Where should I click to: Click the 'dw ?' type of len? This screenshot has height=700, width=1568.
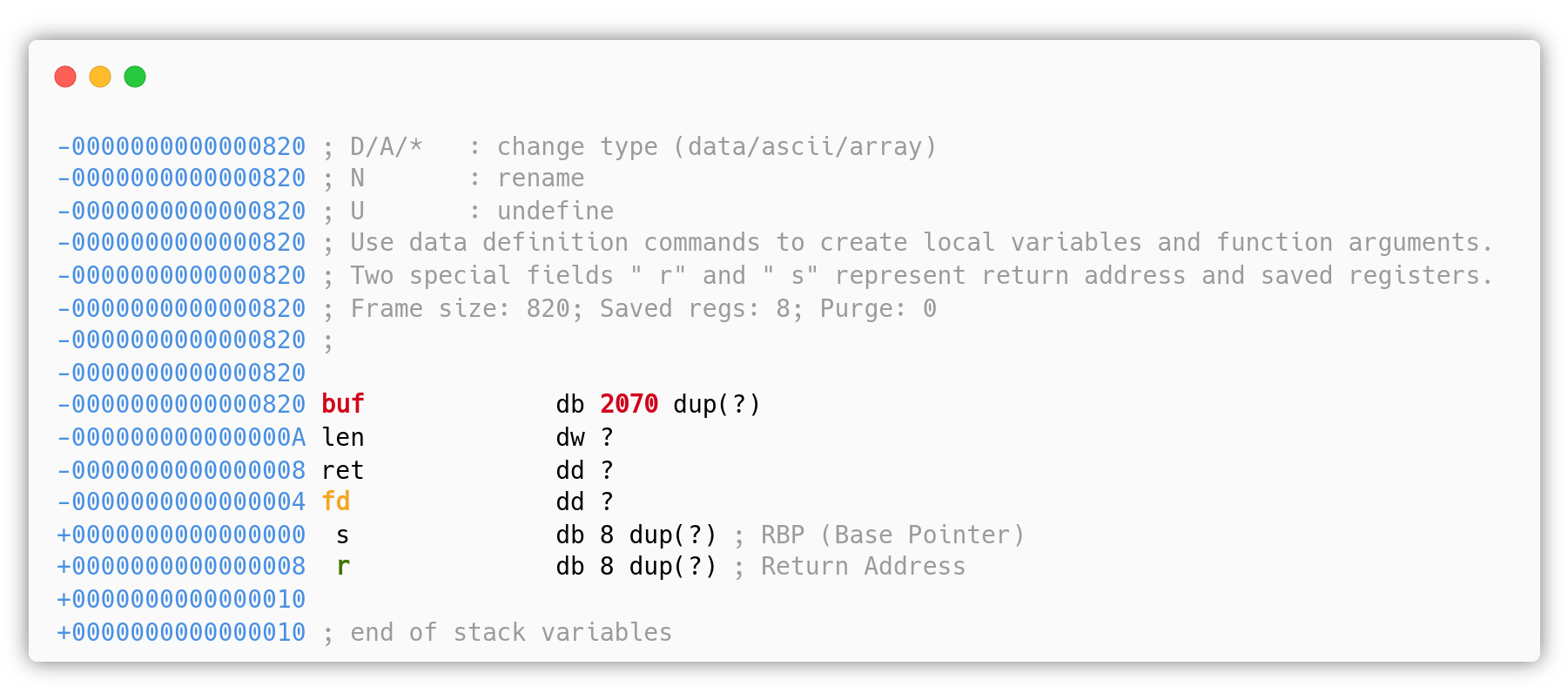[x=585, y=437]
